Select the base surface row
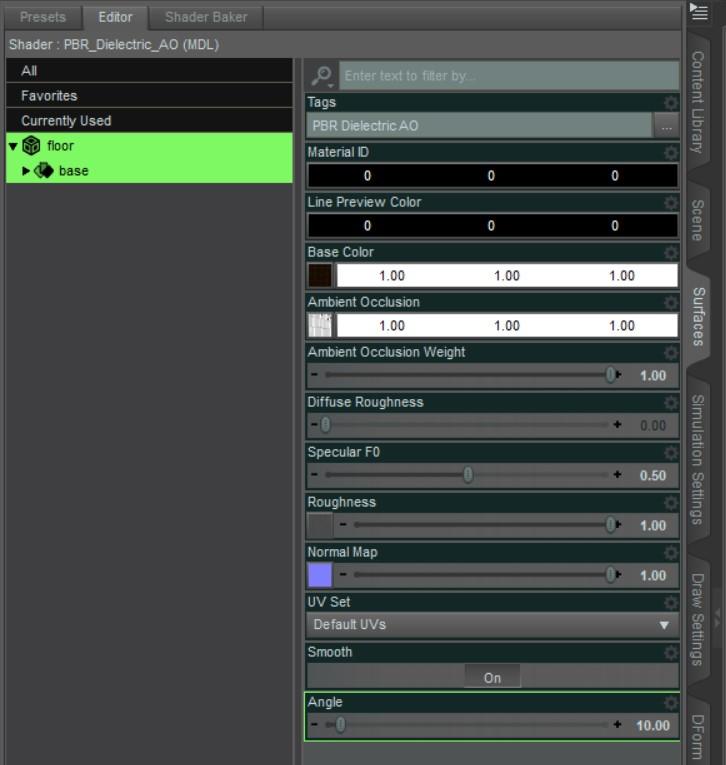The image size is (726, 765). tap(149, 171)
